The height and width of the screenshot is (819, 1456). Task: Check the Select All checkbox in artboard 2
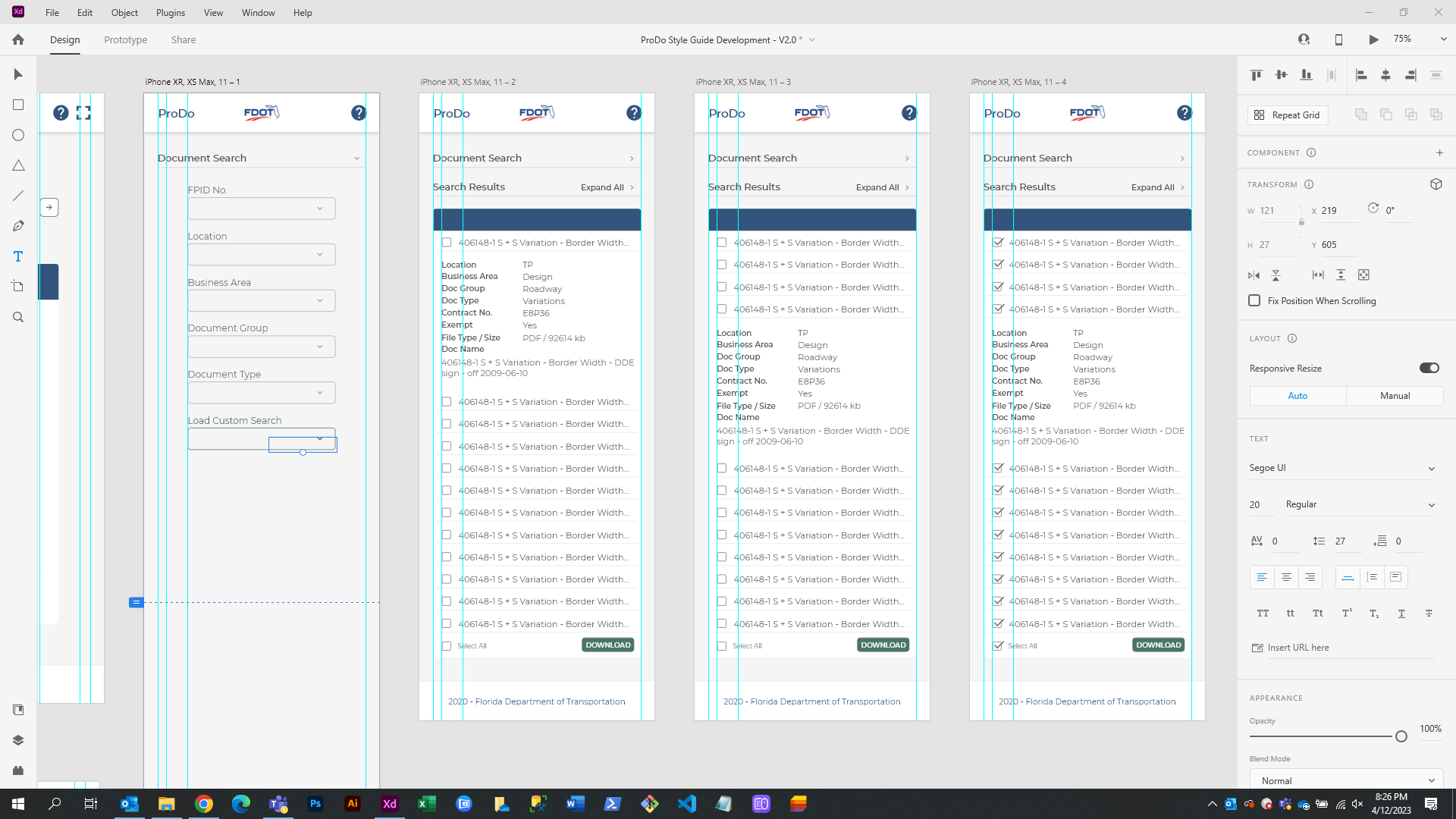pos(447,646)
